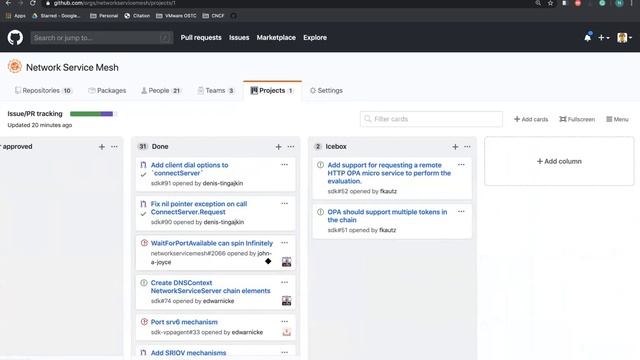Image resolution: width=640 pixels, height=360 pixels.
Task: Open 'Add client dial options to connectServer' card
Action: pyautogui.click(x=189, y=169)
